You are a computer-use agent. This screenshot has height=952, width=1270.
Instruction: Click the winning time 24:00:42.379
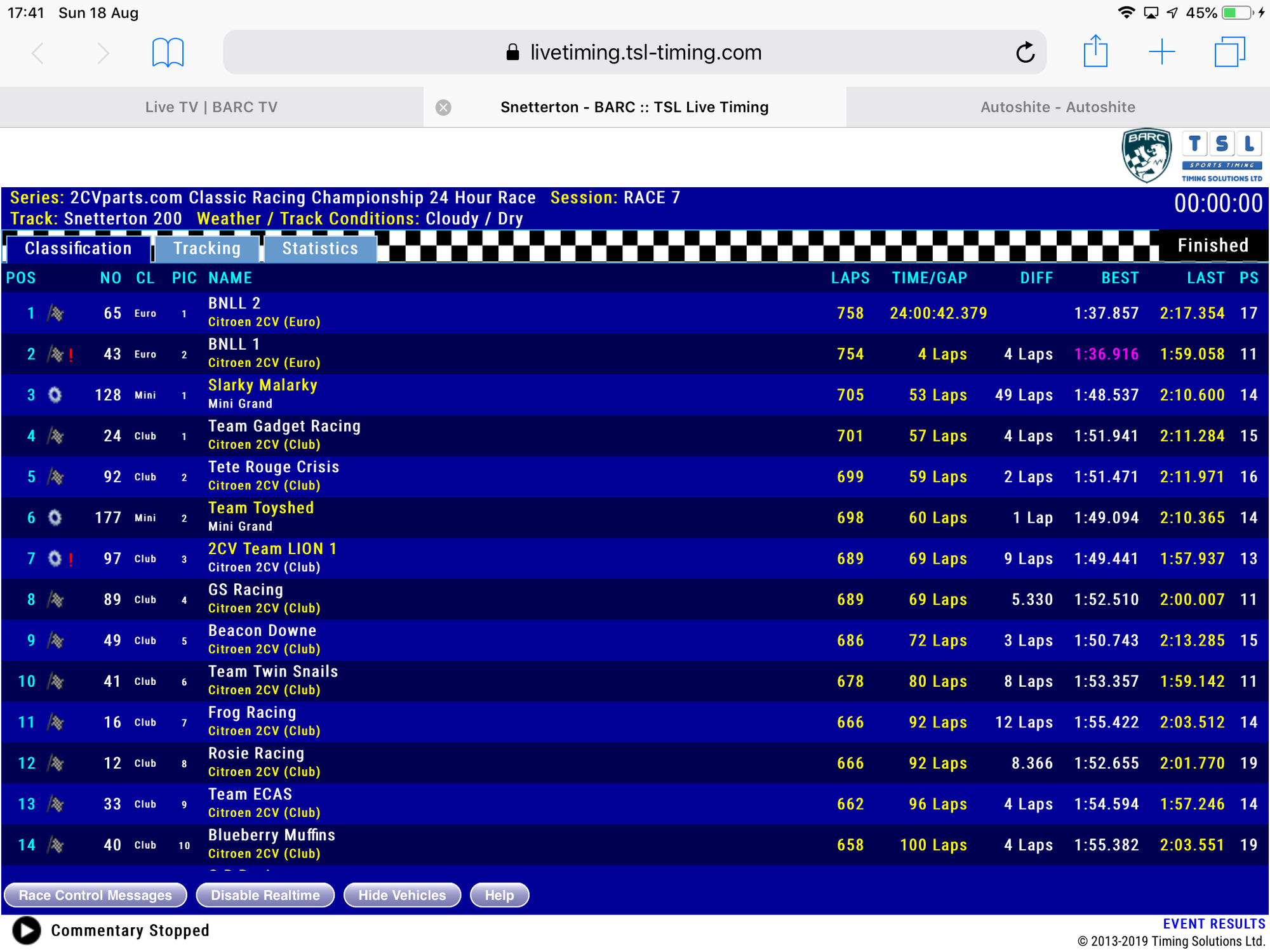point(939,313)
